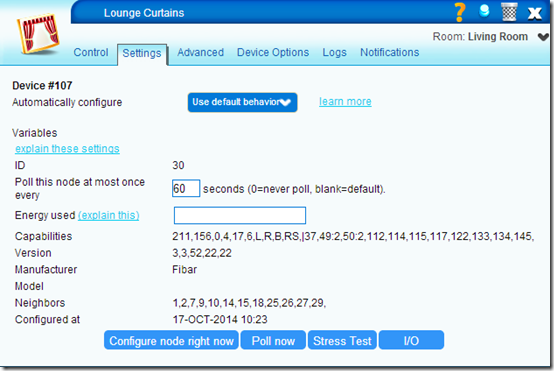Delete device using the trash can icon
The image size is (554, 371).
tap(509, 12)
